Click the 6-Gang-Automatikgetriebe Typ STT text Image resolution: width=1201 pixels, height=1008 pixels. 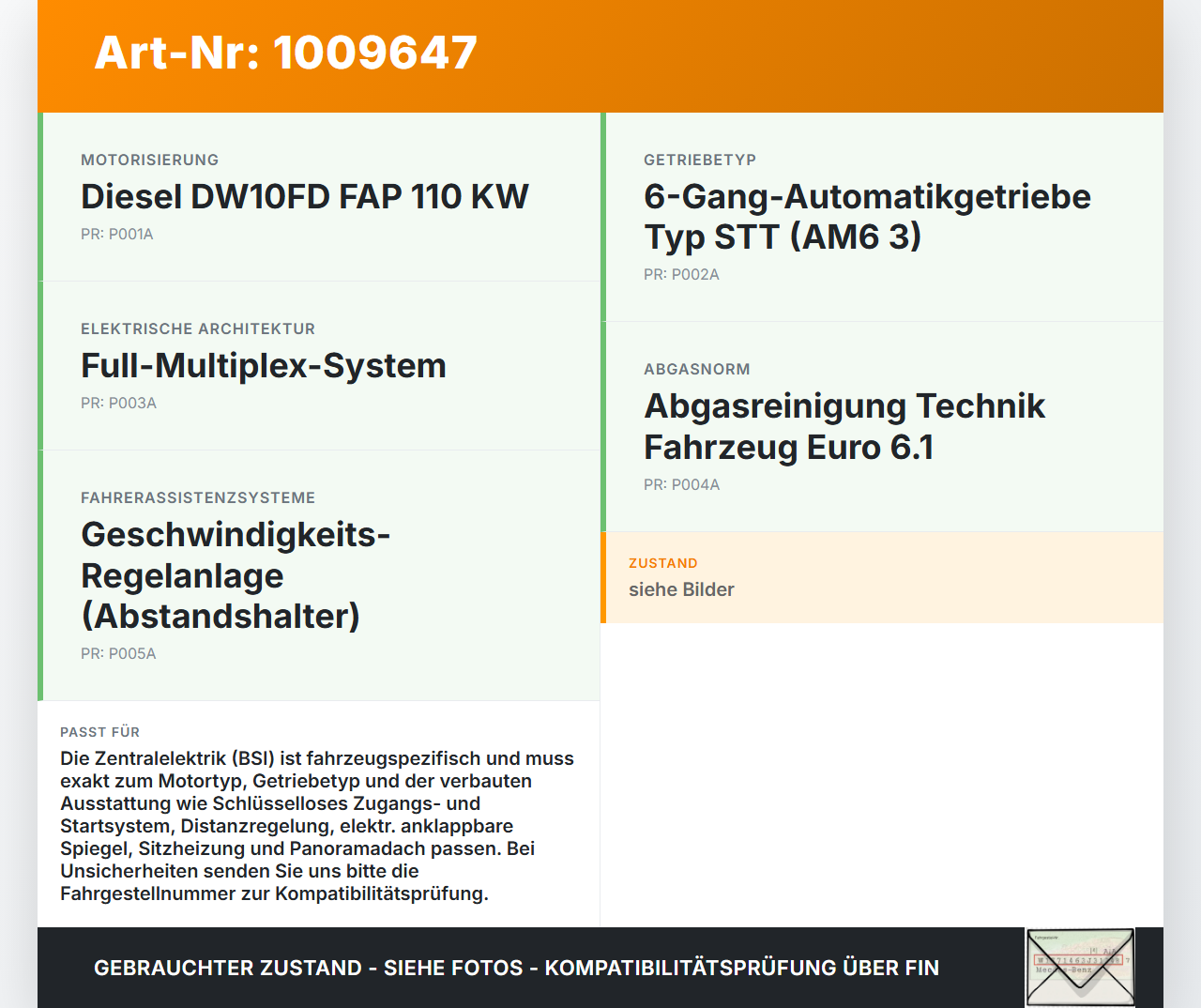pos(867,217)
